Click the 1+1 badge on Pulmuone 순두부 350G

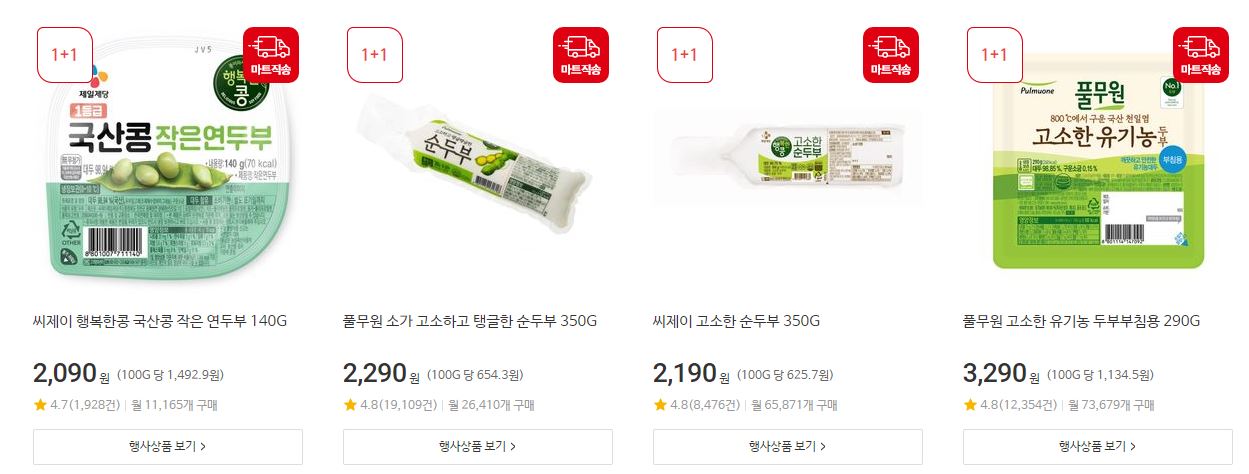tap(375, 54)
